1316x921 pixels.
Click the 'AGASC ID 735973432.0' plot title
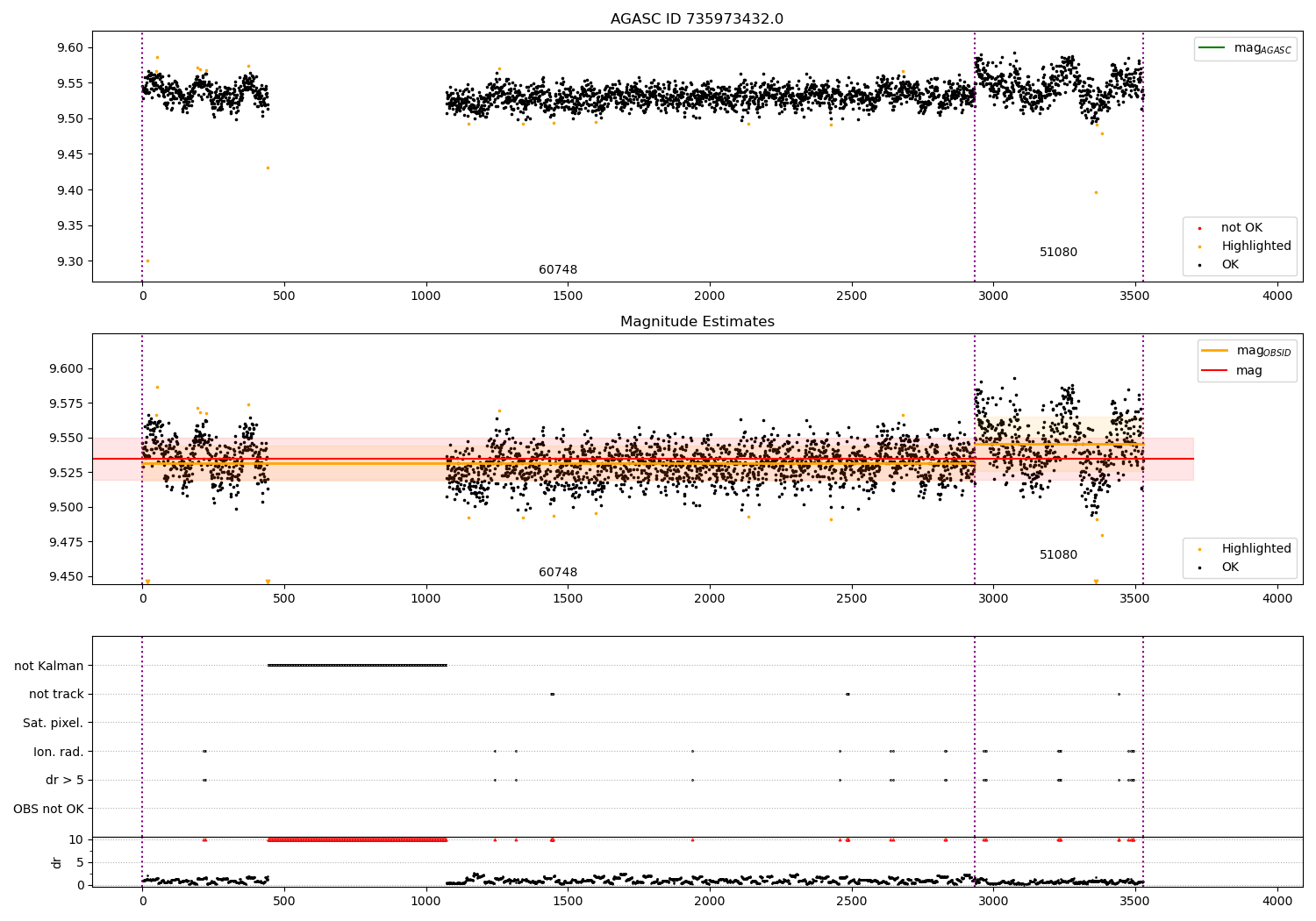point(697,19)
